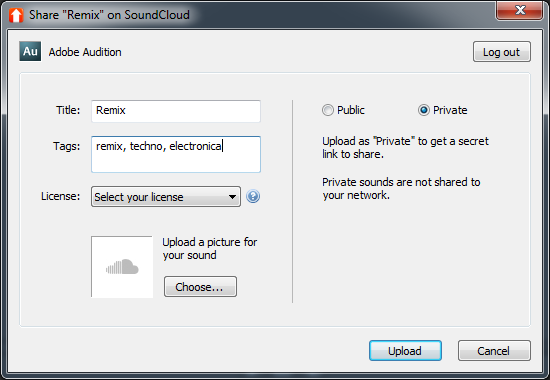550x380 pixels.
Task: Select the Public radio button
Action: pyautogui.click(x=328, y=110)
